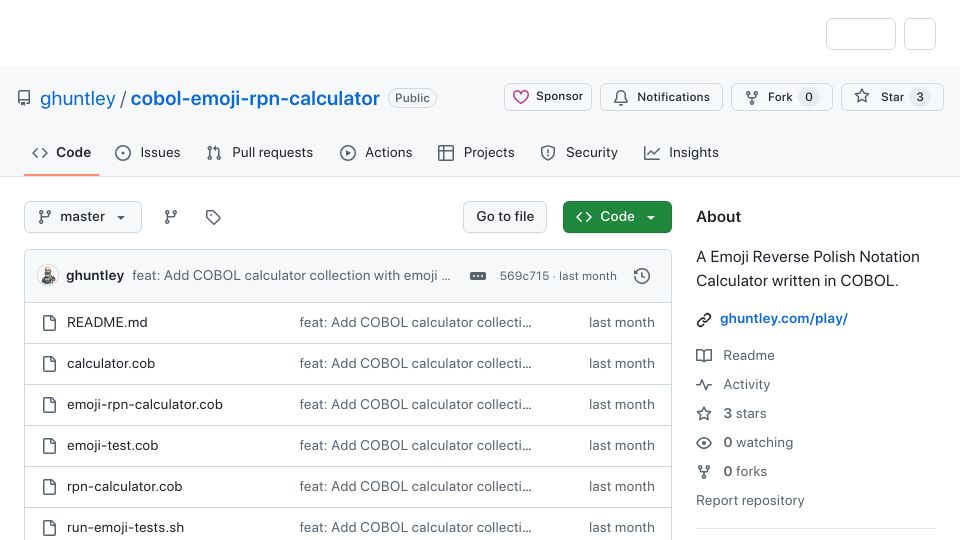Click the empty button at top right

pos(861,34)
